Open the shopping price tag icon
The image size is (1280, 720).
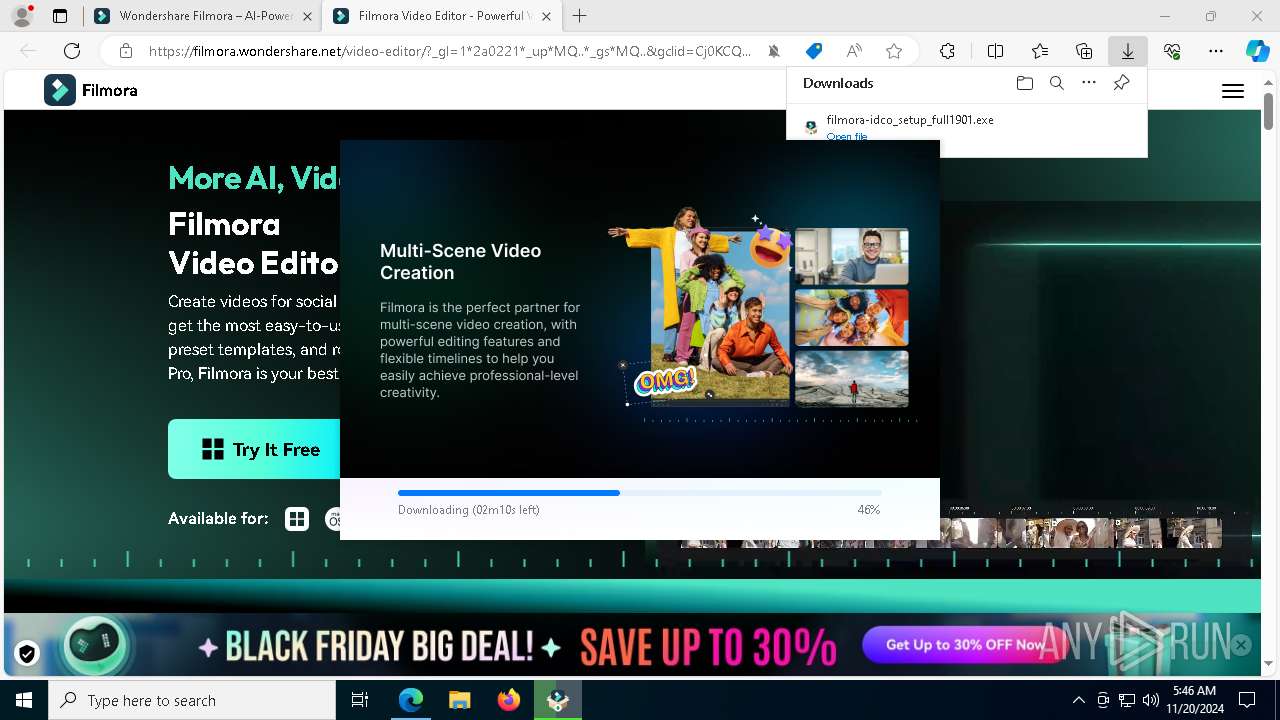[x=814, y=51]
